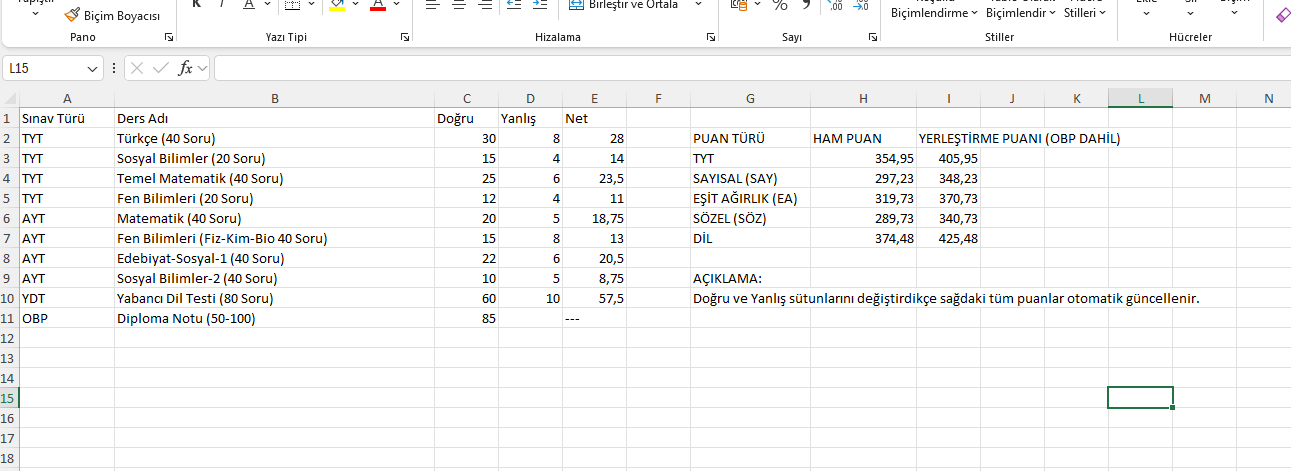The image size is (1291, 471).
Task: Increase the cell indent
Action: (539, 5)
